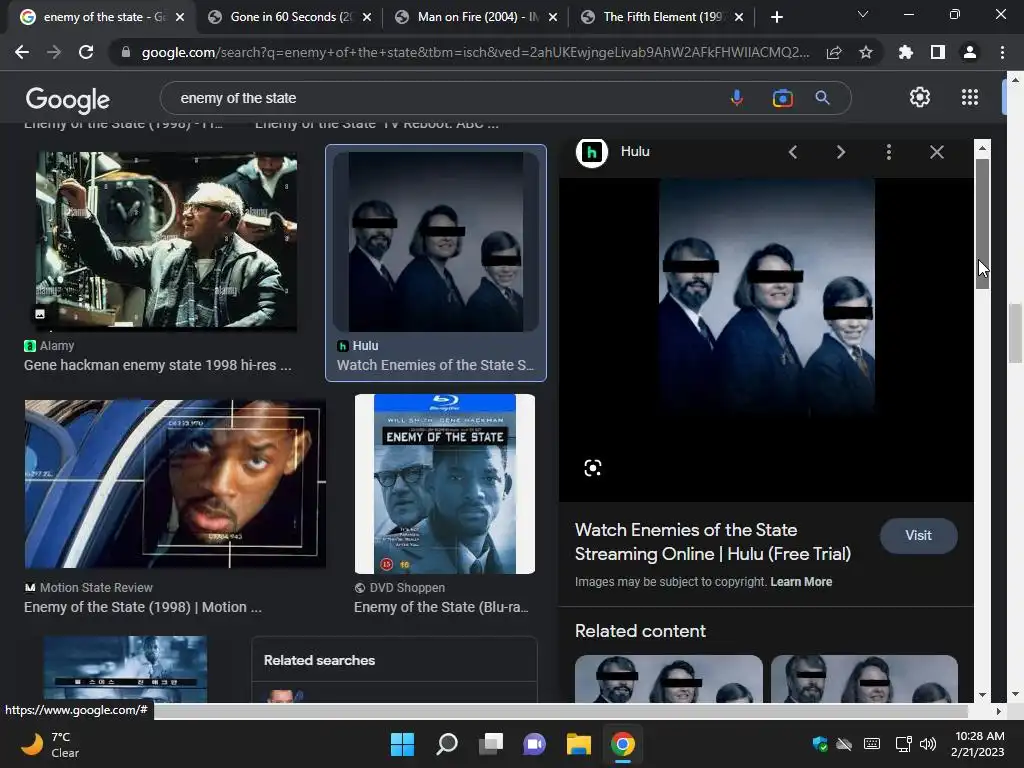Image resolution: width=1024 pixels, height=768 pixels.
Task: Click the horizontal scrollbar right arrow
Action: [x=998, y=711]
